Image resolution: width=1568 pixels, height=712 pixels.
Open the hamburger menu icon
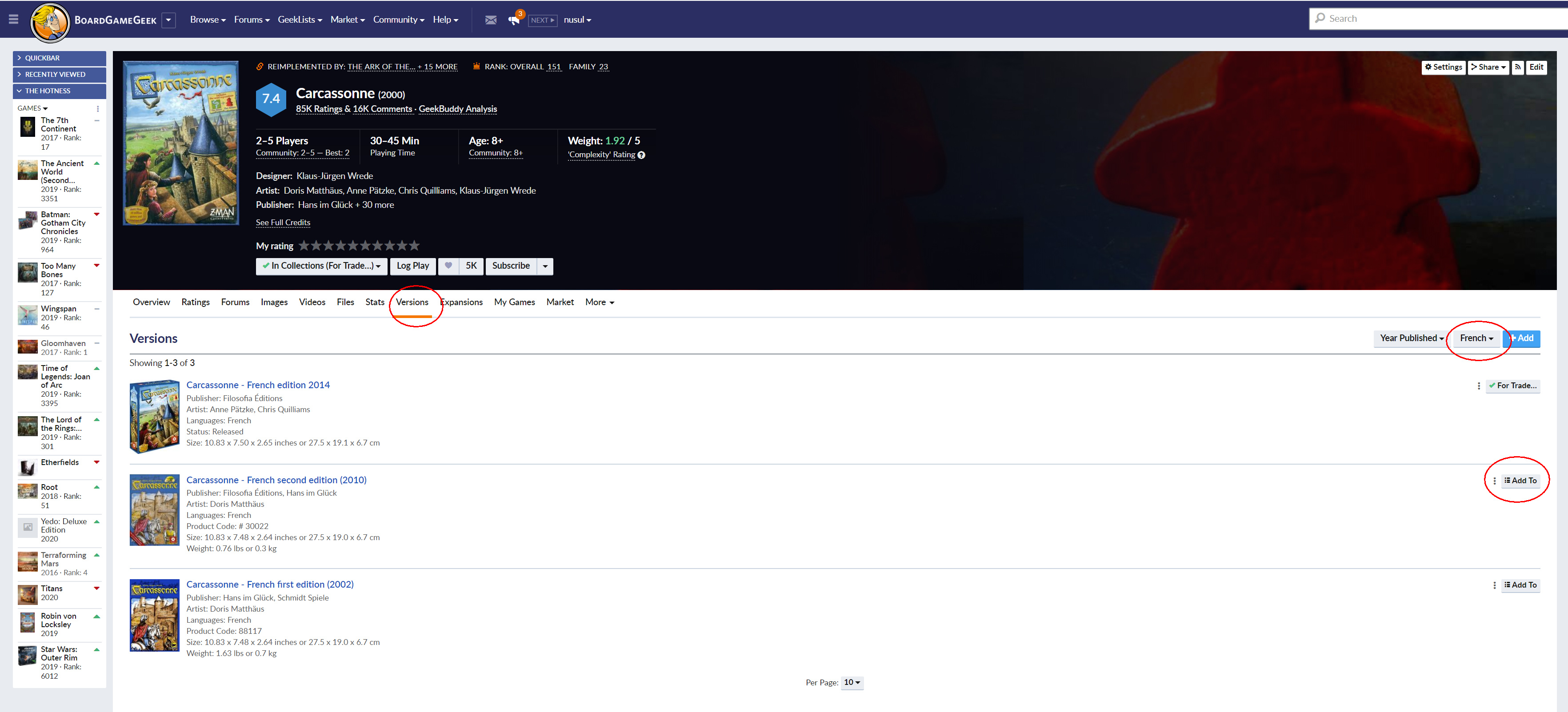click(x=13, y=20)
